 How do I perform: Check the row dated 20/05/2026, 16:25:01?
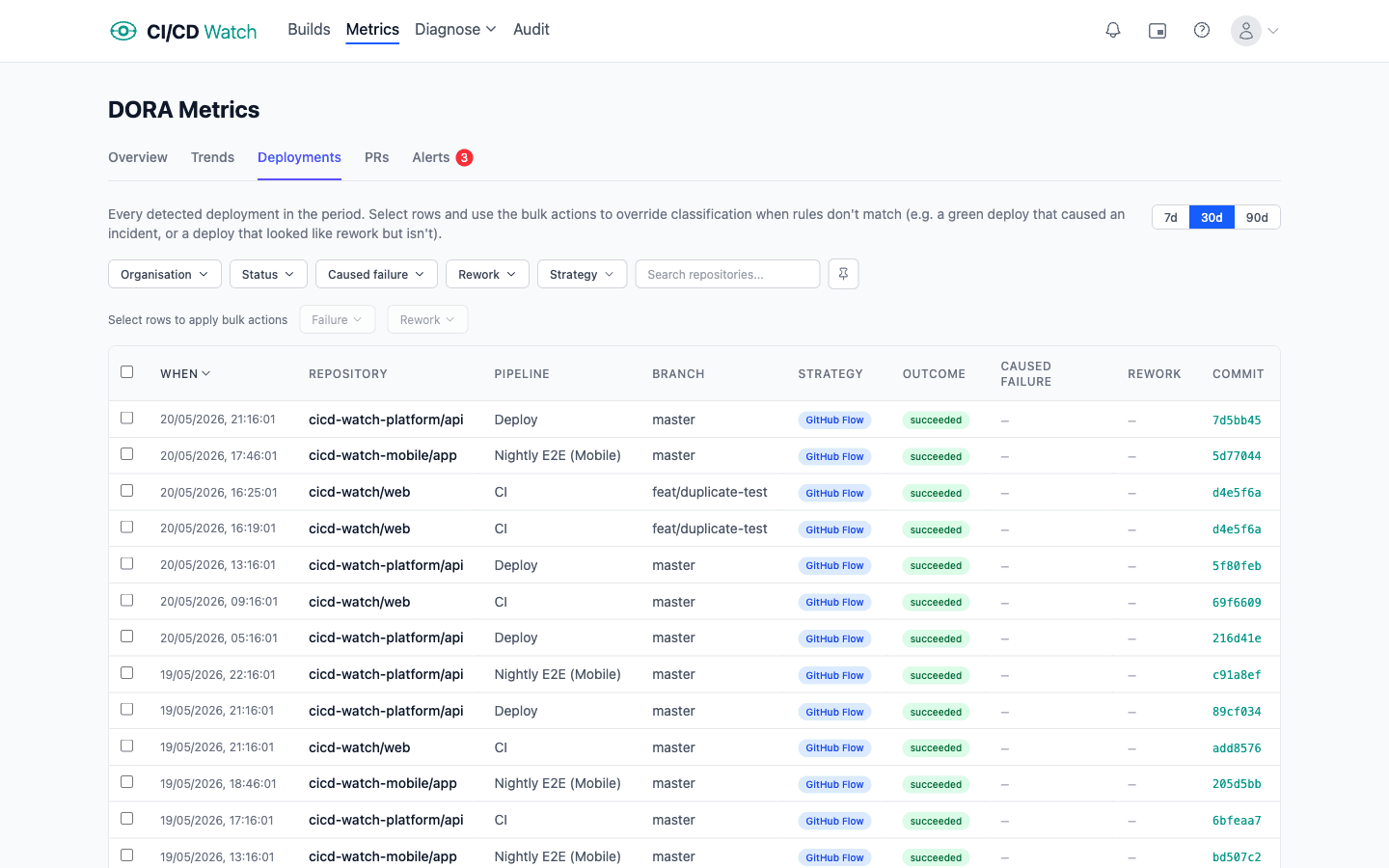pos(126,491)
